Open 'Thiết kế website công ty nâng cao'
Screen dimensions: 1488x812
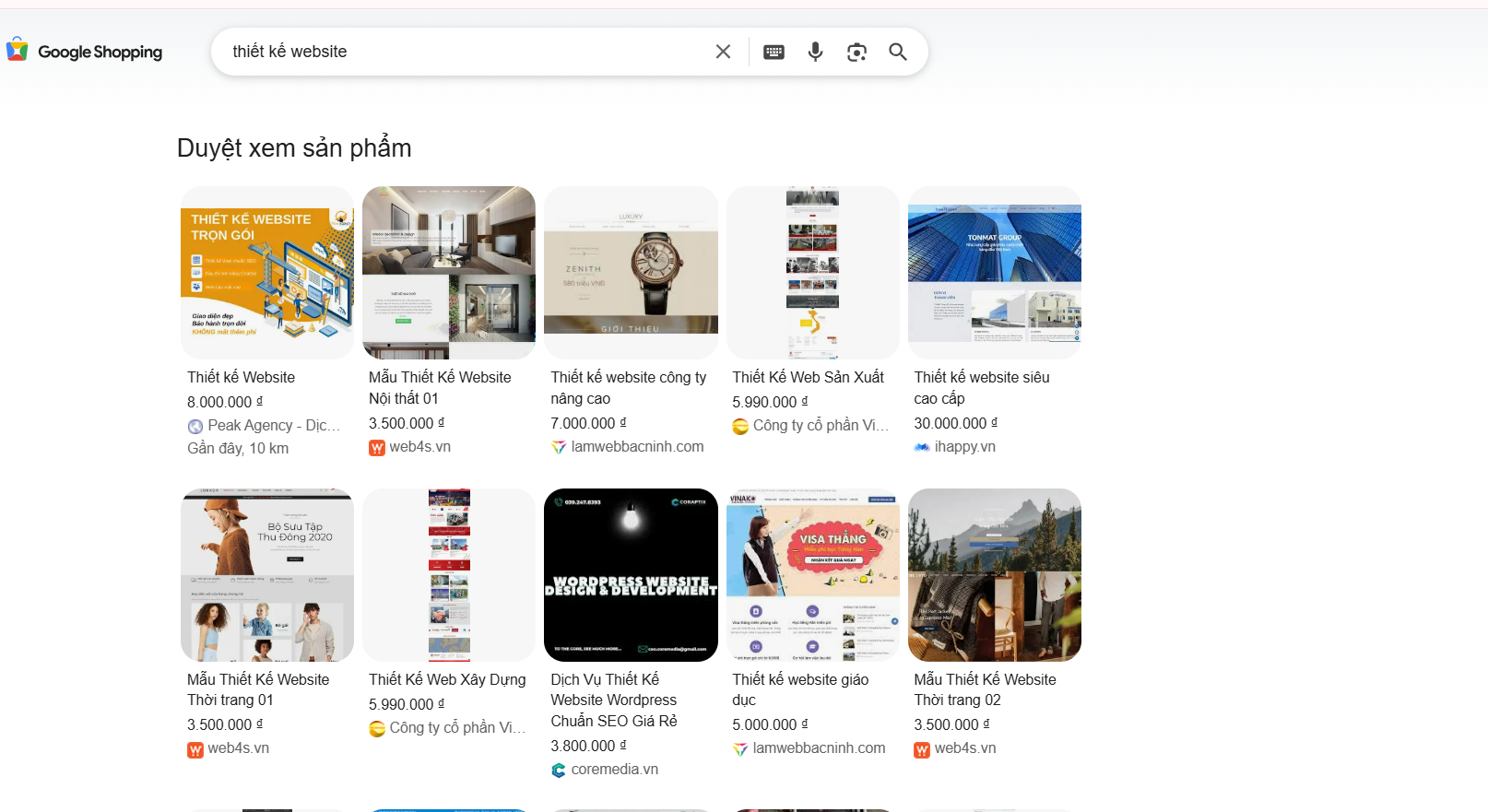(x=629, y=388)
